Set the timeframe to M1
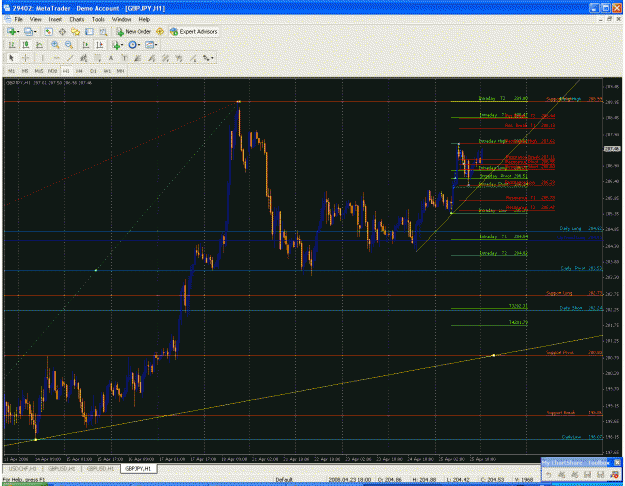Viewport: 625px width, 486px height. click(11, 71)
